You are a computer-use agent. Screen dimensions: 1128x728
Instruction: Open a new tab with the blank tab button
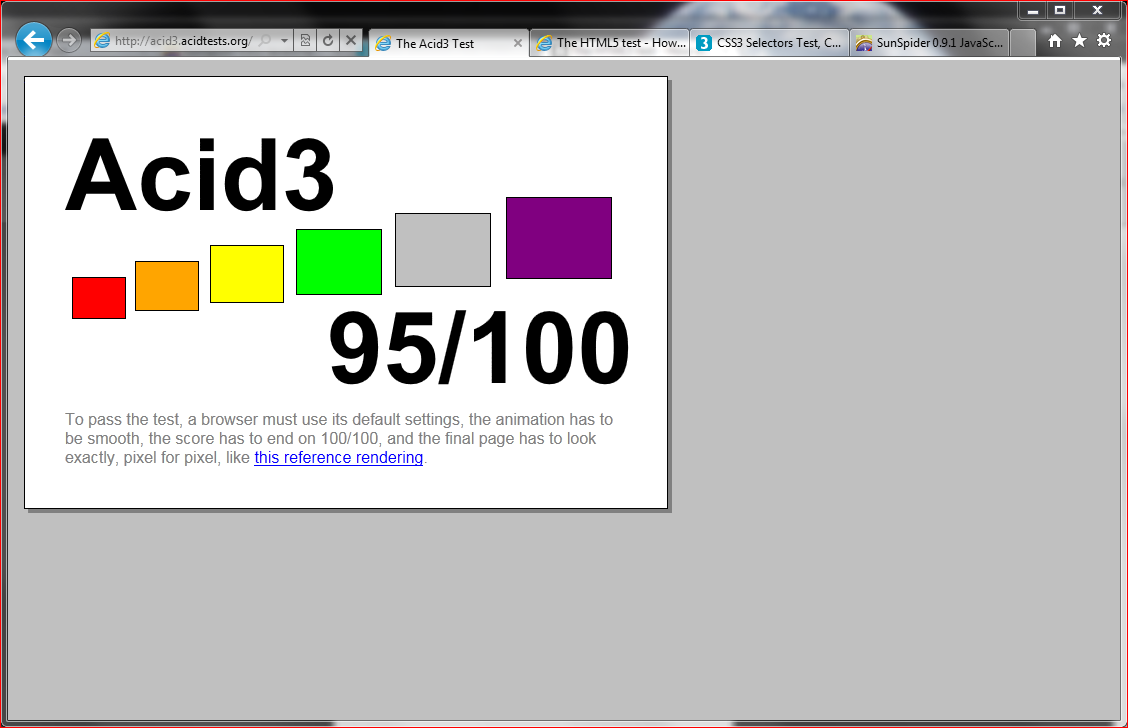(x=1022, y=43)
